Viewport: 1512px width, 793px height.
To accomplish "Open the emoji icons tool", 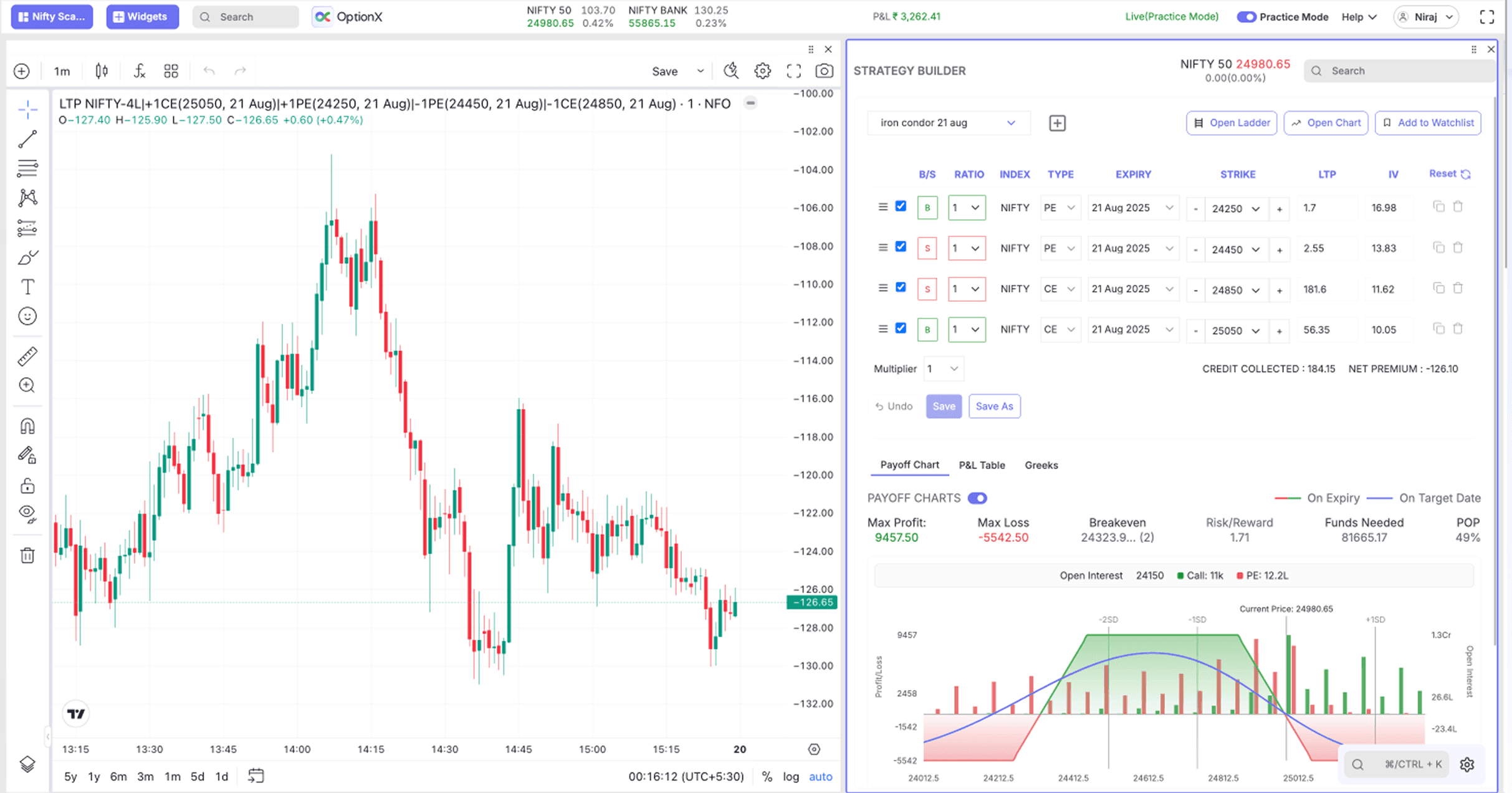I will pos(27,316).
